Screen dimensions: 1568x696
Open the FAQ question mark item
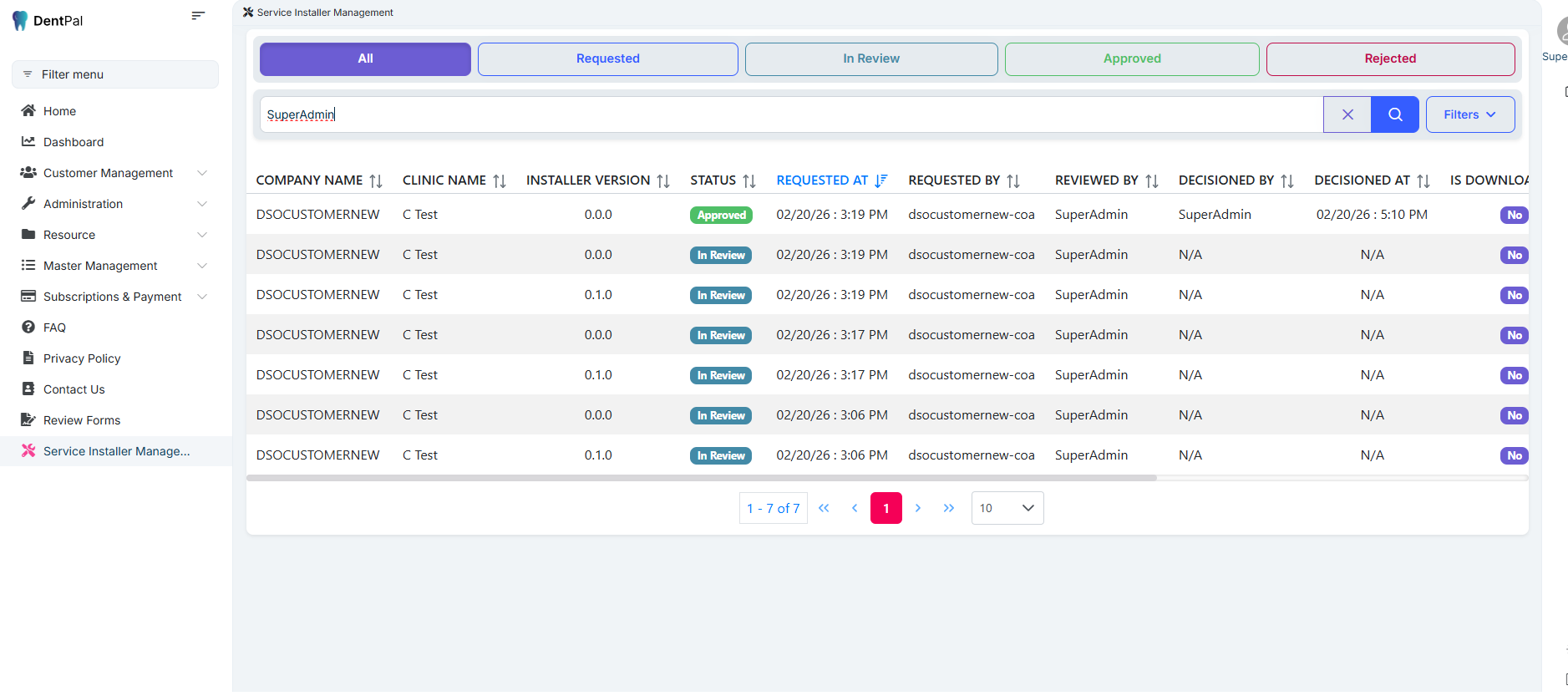(28, 328)
